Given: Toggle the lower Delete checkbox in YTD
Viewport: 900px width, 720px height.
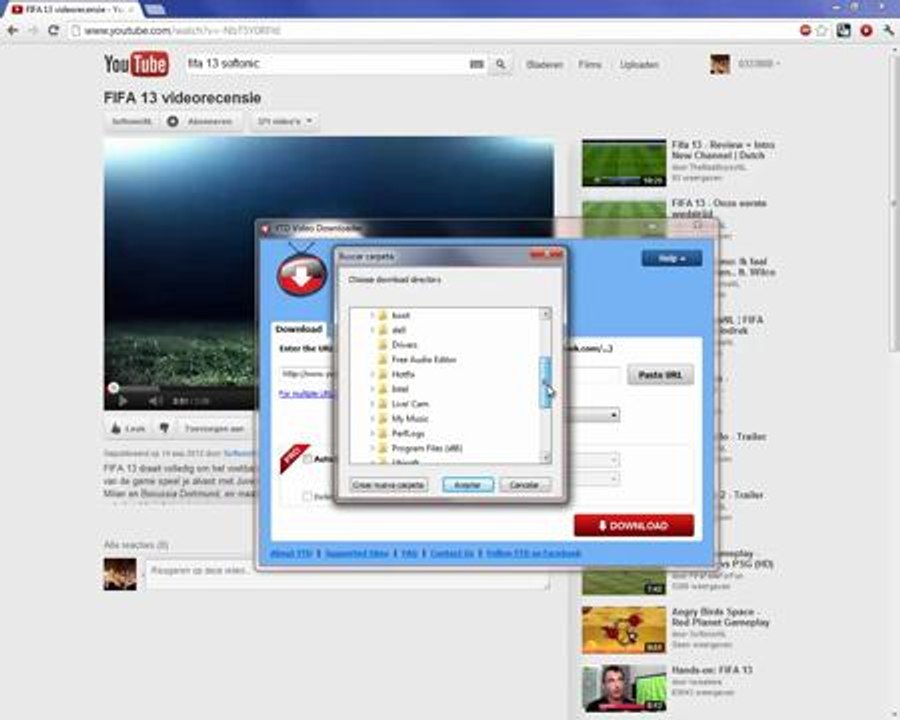Looking at the screenshot, I should [308, 496].
